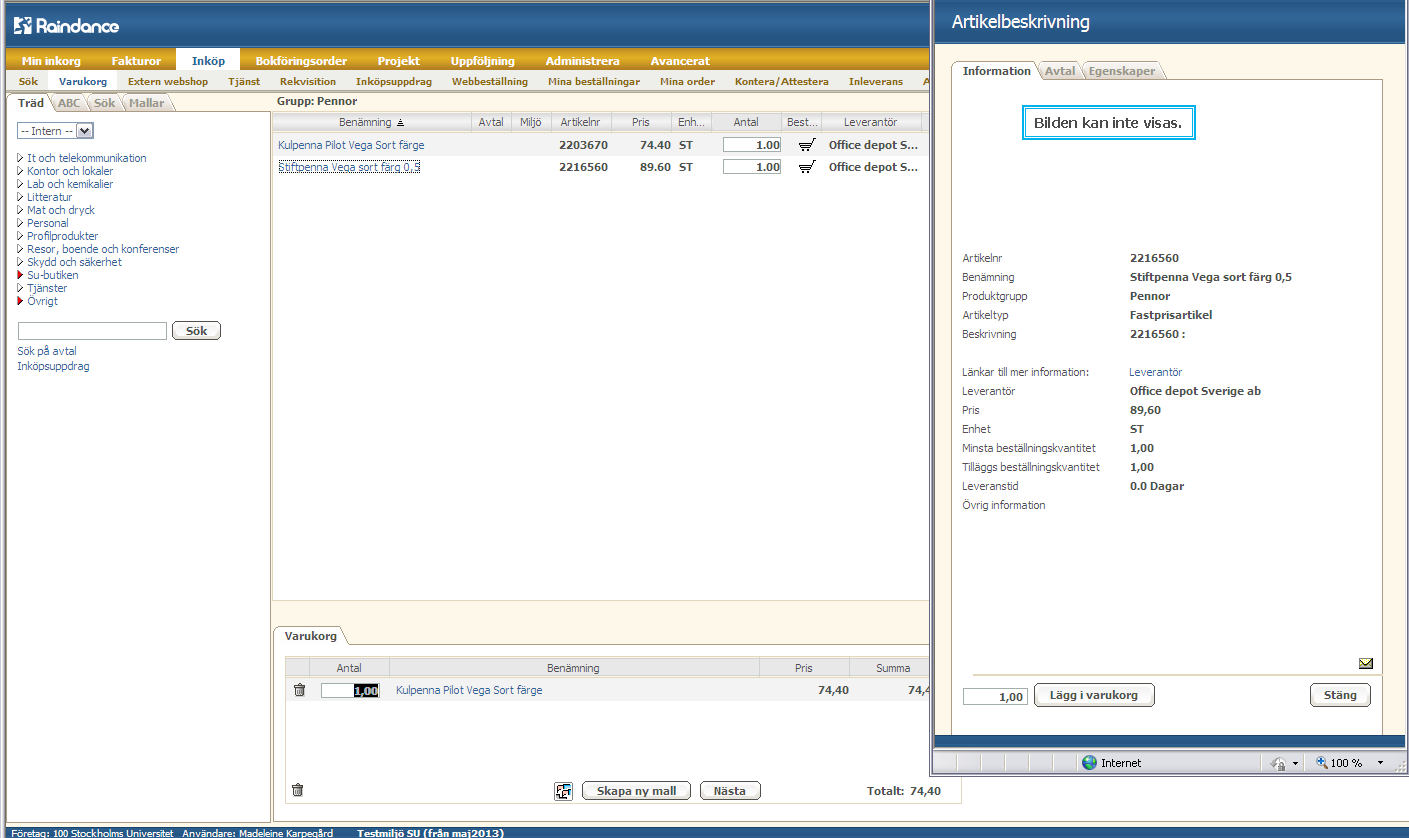1409x838 pixels.
Task: Expand Lab och kemikalier node
Action: pos(20,184)
